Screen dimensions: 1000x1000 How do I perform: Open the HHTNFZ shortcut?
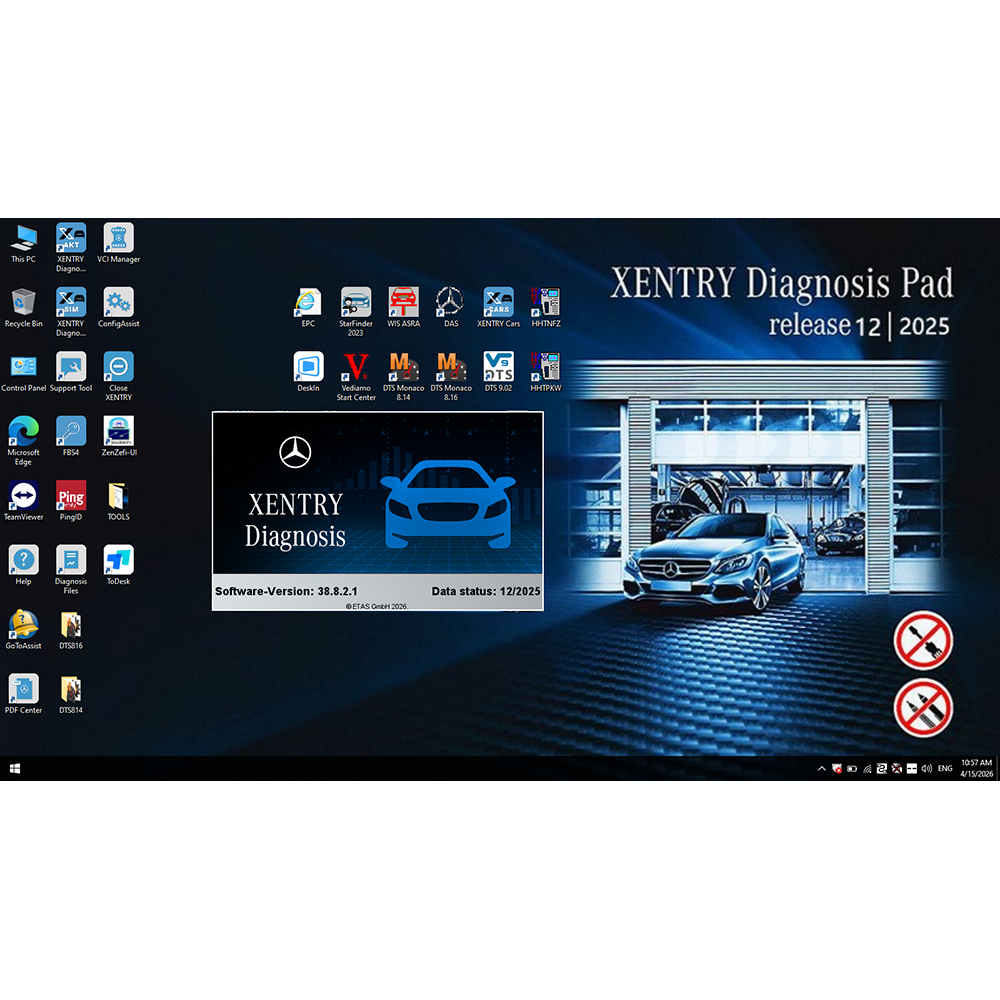pos(545,302)
